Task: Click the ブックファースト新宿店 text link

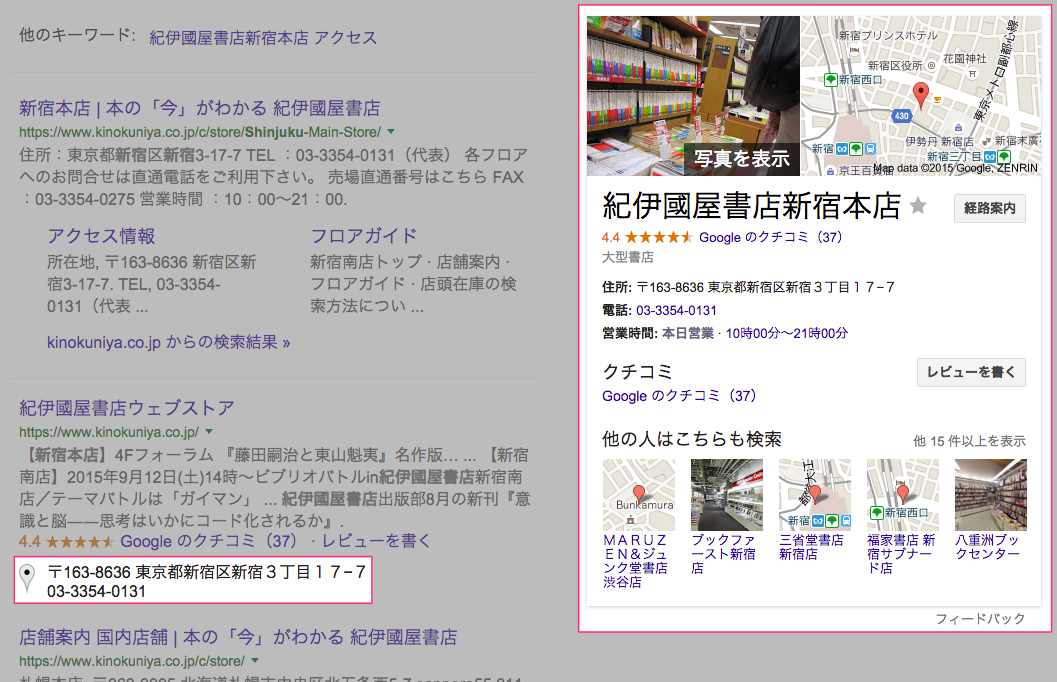Action: tap(723, 554)
